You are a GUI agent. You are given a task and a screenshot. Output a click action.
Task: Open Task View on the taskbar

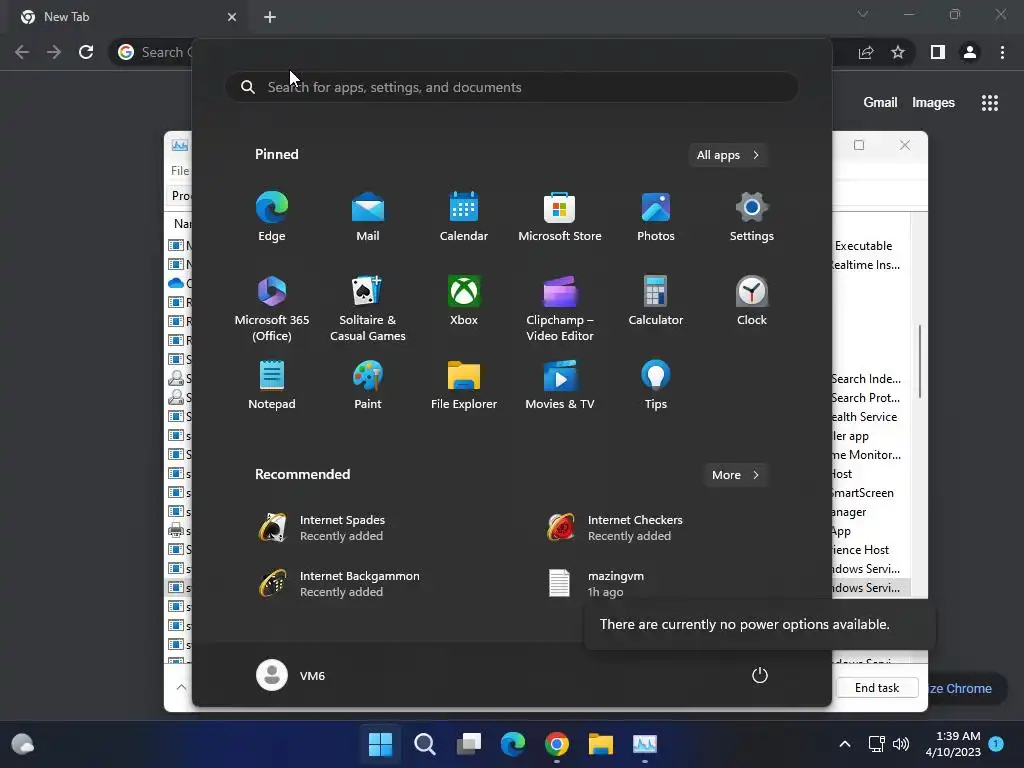coord(469,744)
